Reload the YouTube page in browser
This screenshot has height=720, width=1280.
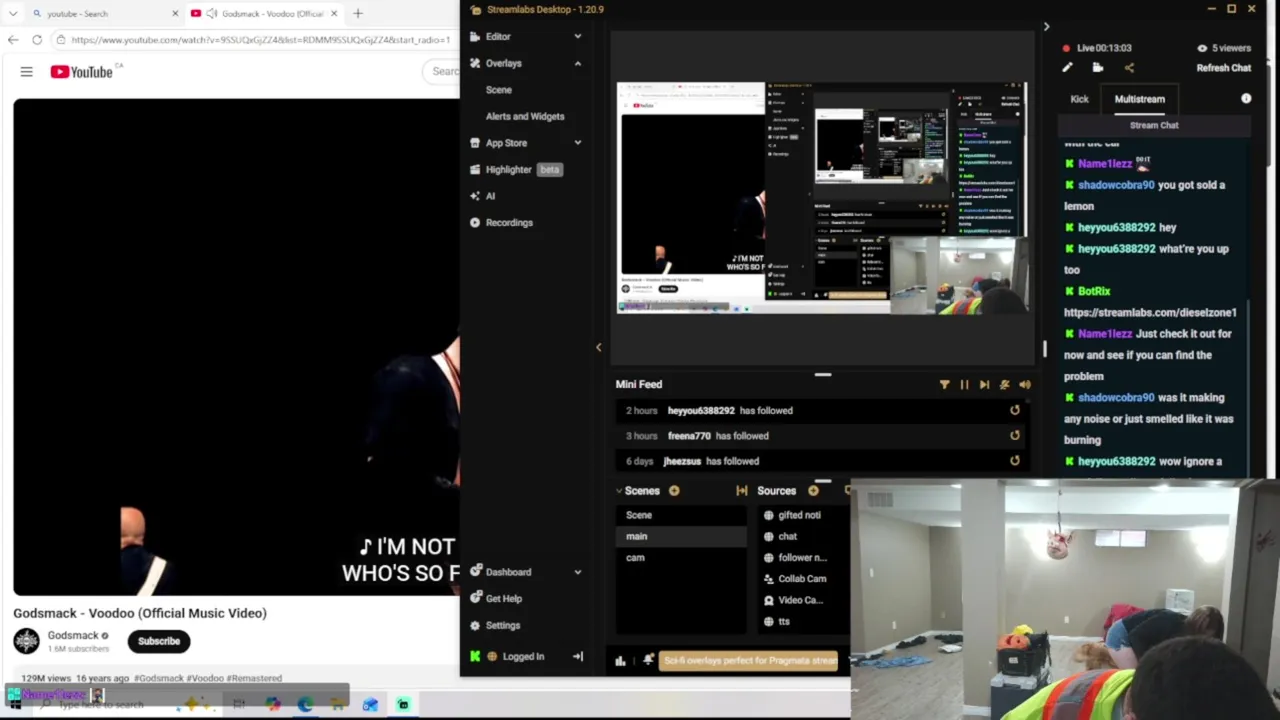tap(37, 40)
